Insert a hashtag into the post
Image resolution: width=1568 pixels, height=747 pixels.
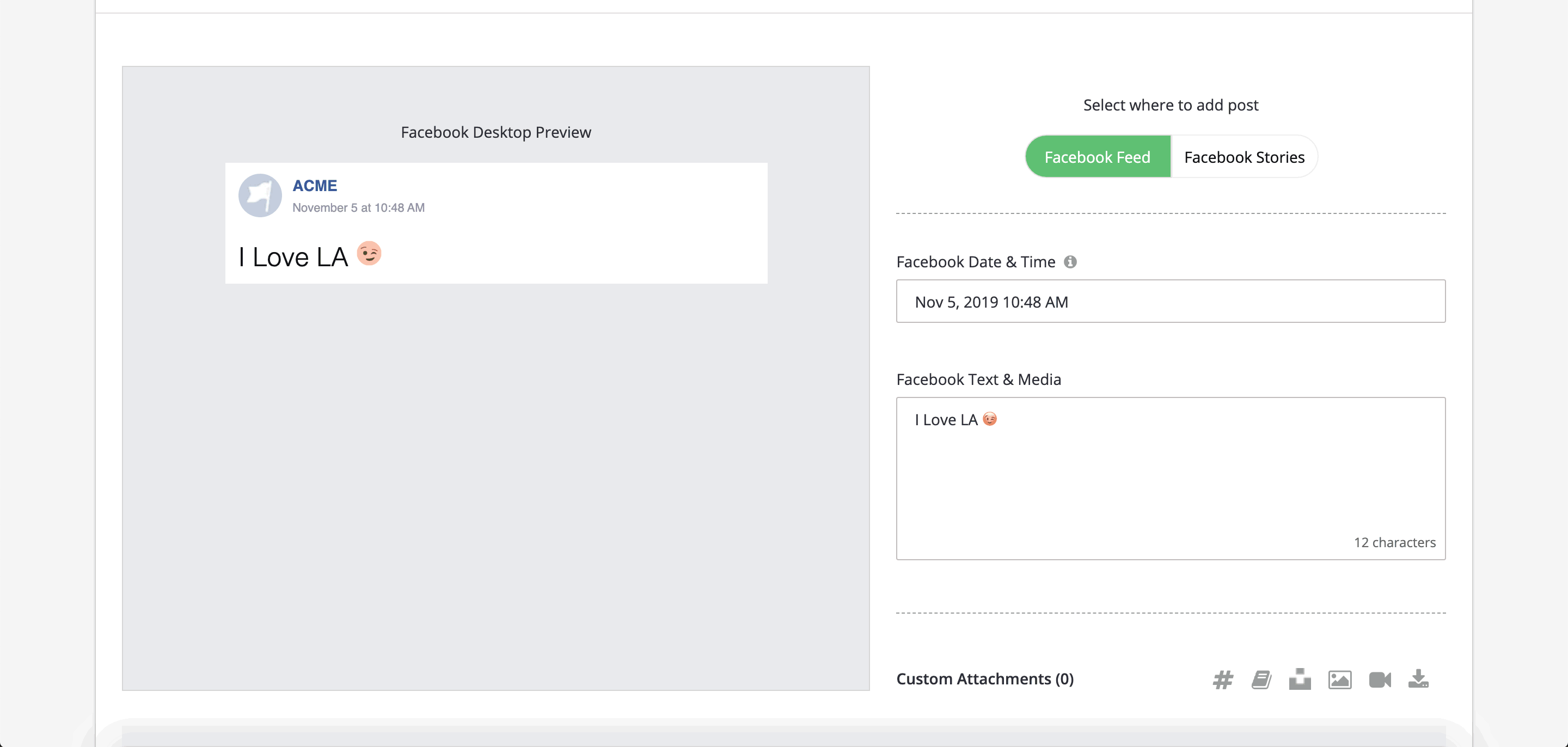tap(1223, 679)
